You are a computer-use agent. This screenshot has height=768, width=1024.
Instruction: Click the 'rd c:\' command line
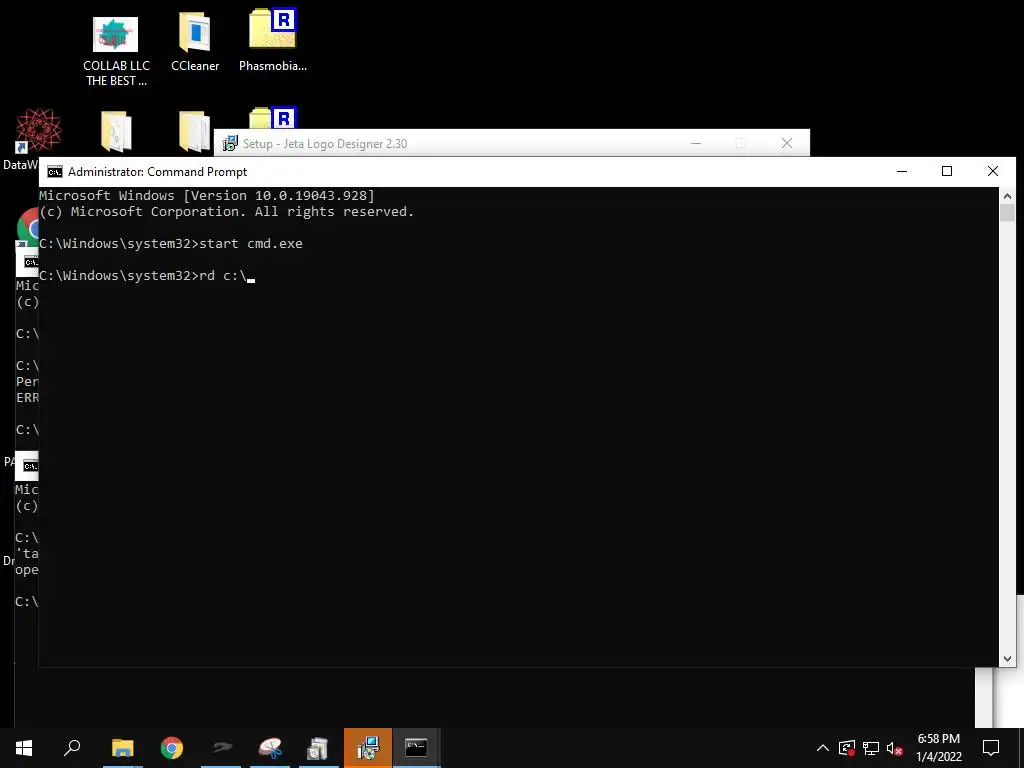click(147, 276)
